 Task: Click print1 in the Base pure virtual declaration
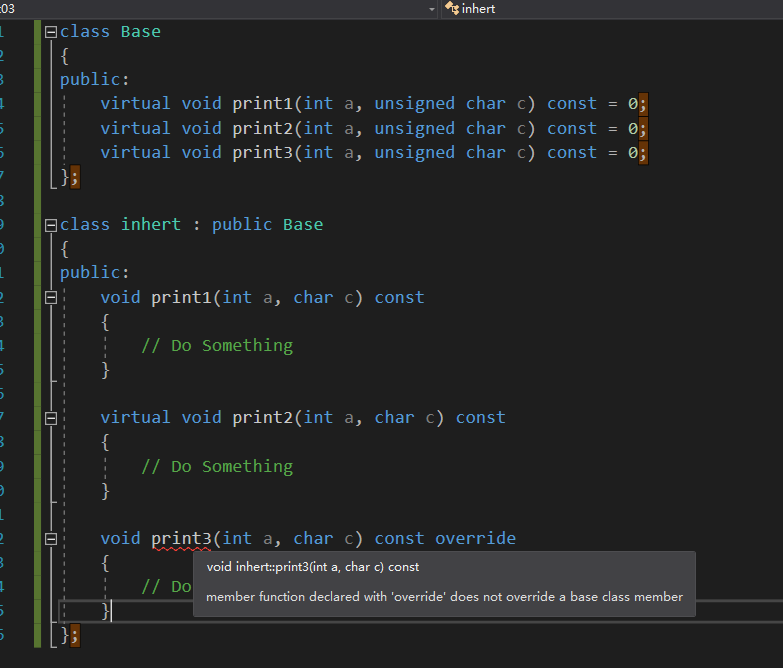[x=262, y=103]
